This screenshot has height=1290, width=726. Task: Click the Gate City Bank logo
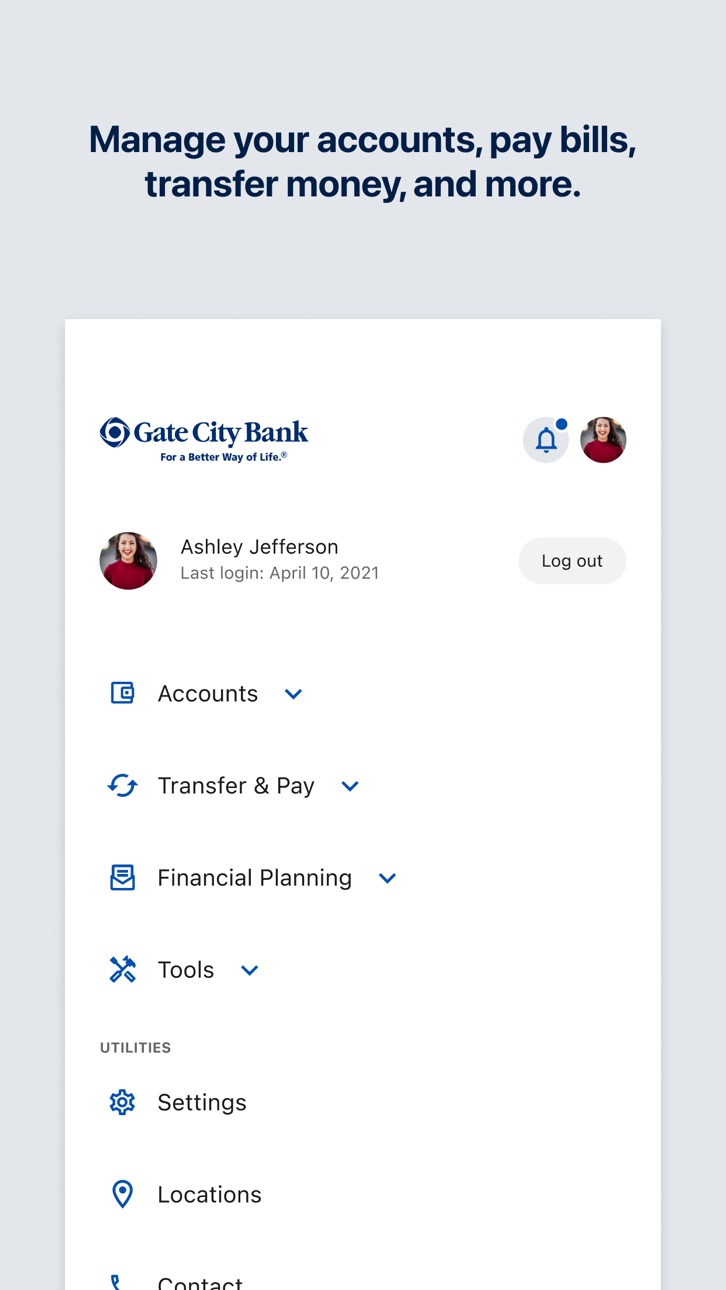click(x=204, y=440)
